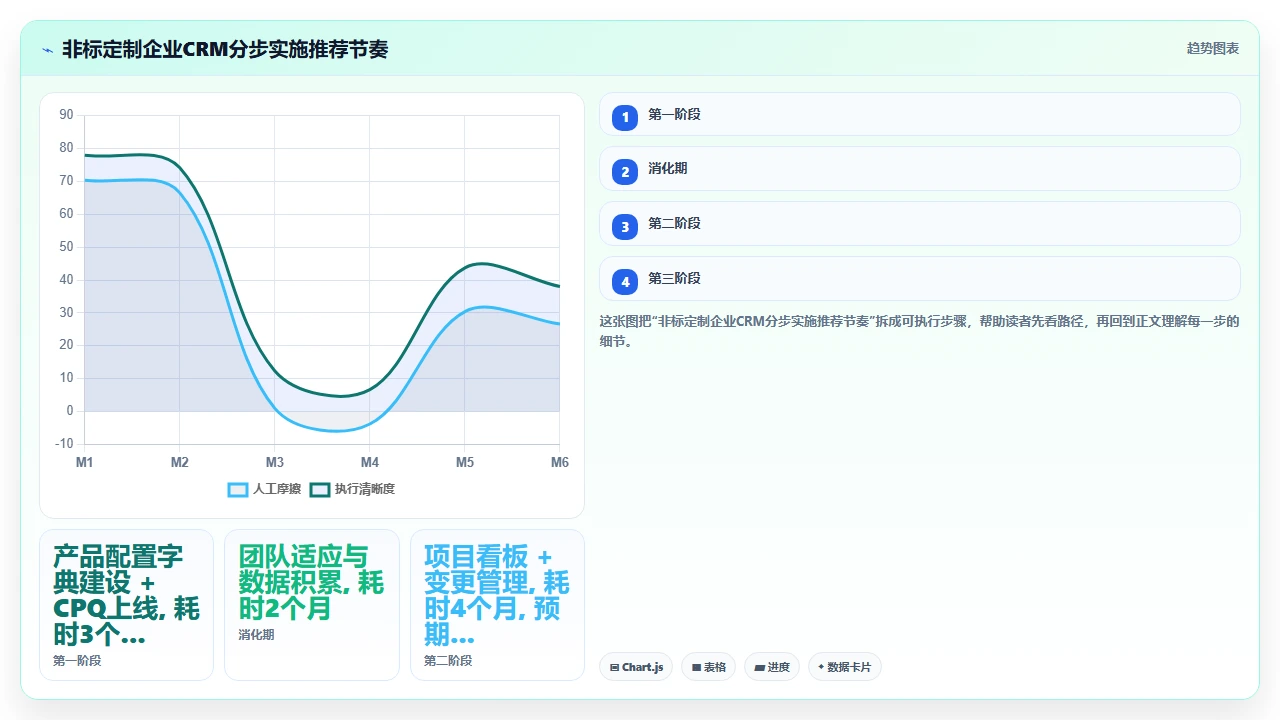Image resolution: width=1280 pixels, height=720 pixels.
Task: Toggle the 执行清晰度 legend swatch
Action: pos(320,489)
